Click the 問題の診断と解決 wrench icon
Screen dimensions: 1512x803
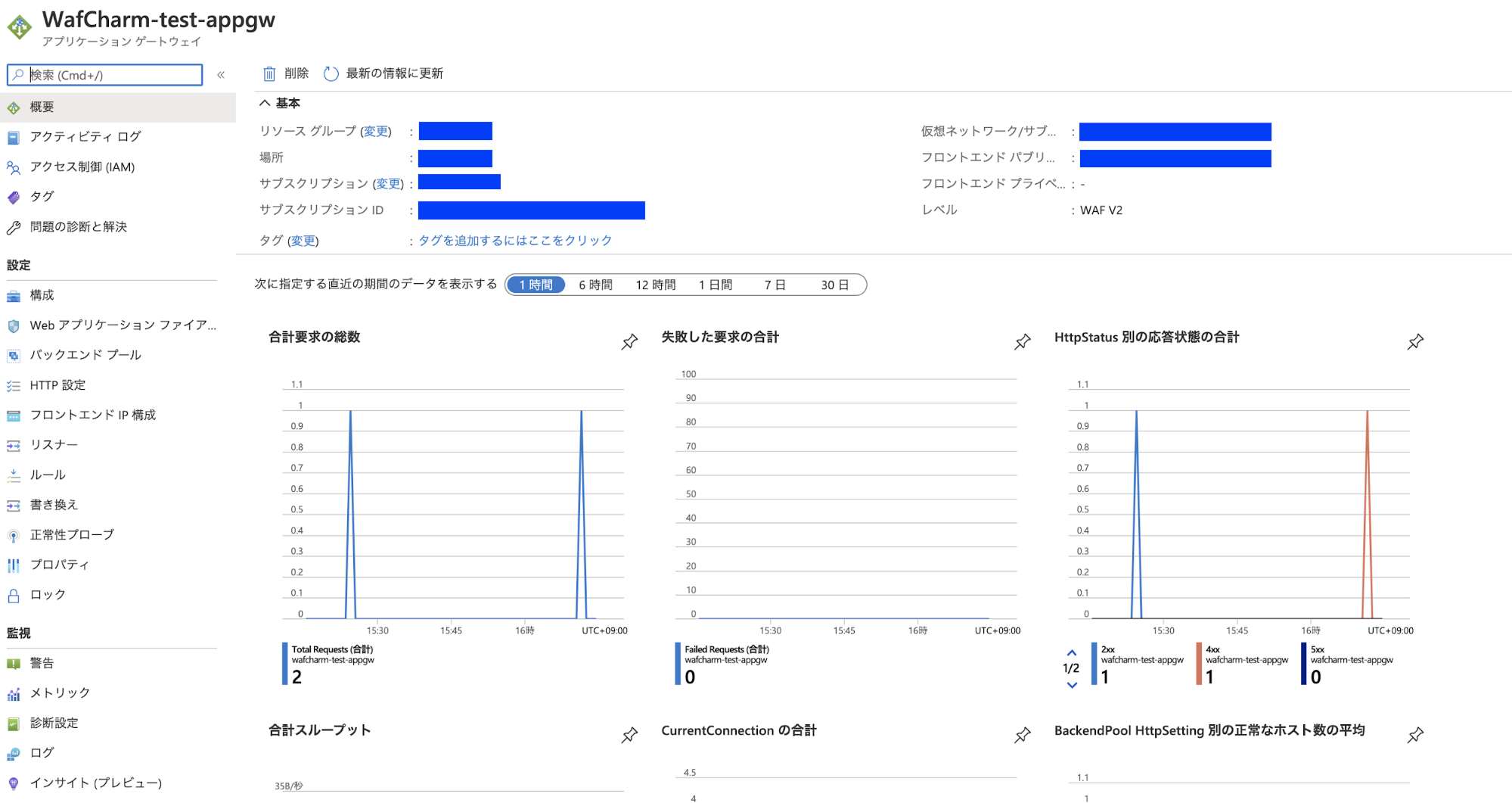(14, 227)
